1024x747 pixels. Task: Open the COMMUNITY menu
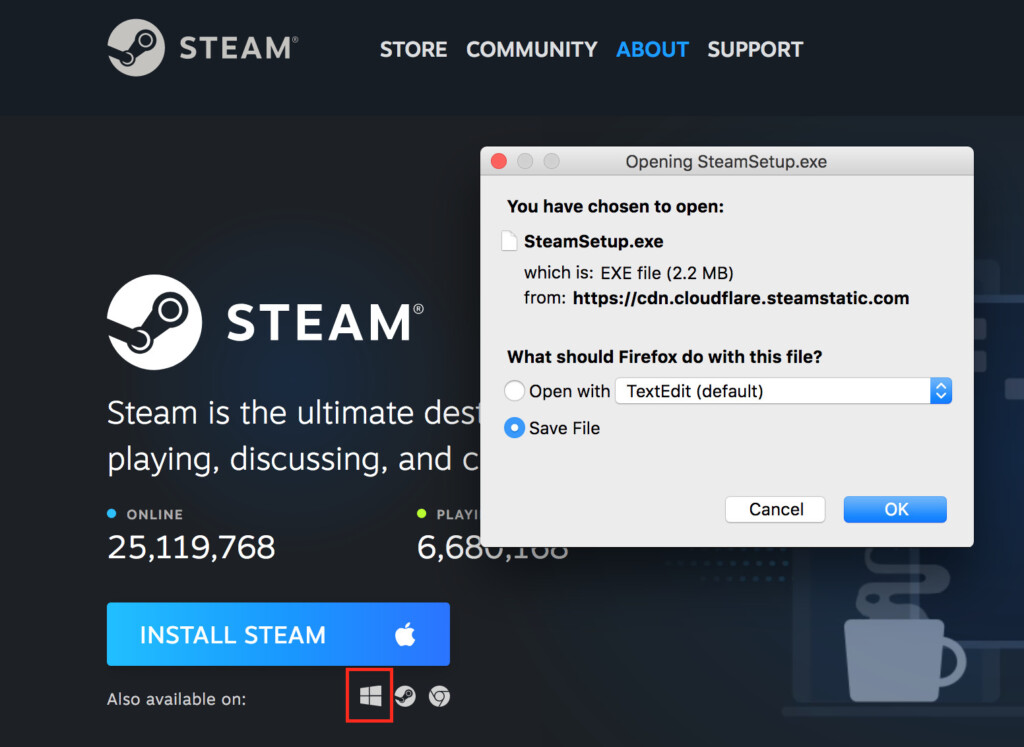532,49
